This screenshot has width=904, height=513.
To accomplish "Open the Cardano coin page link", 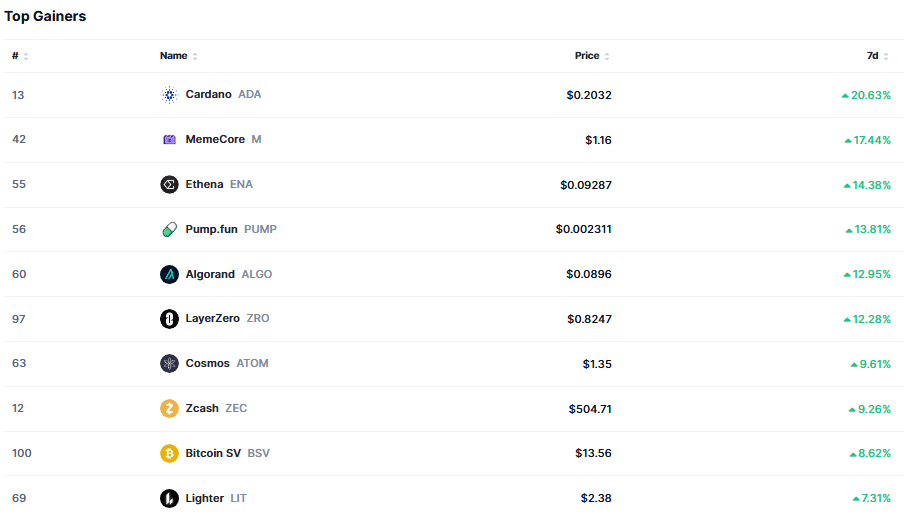I will [x=208, y=94].
